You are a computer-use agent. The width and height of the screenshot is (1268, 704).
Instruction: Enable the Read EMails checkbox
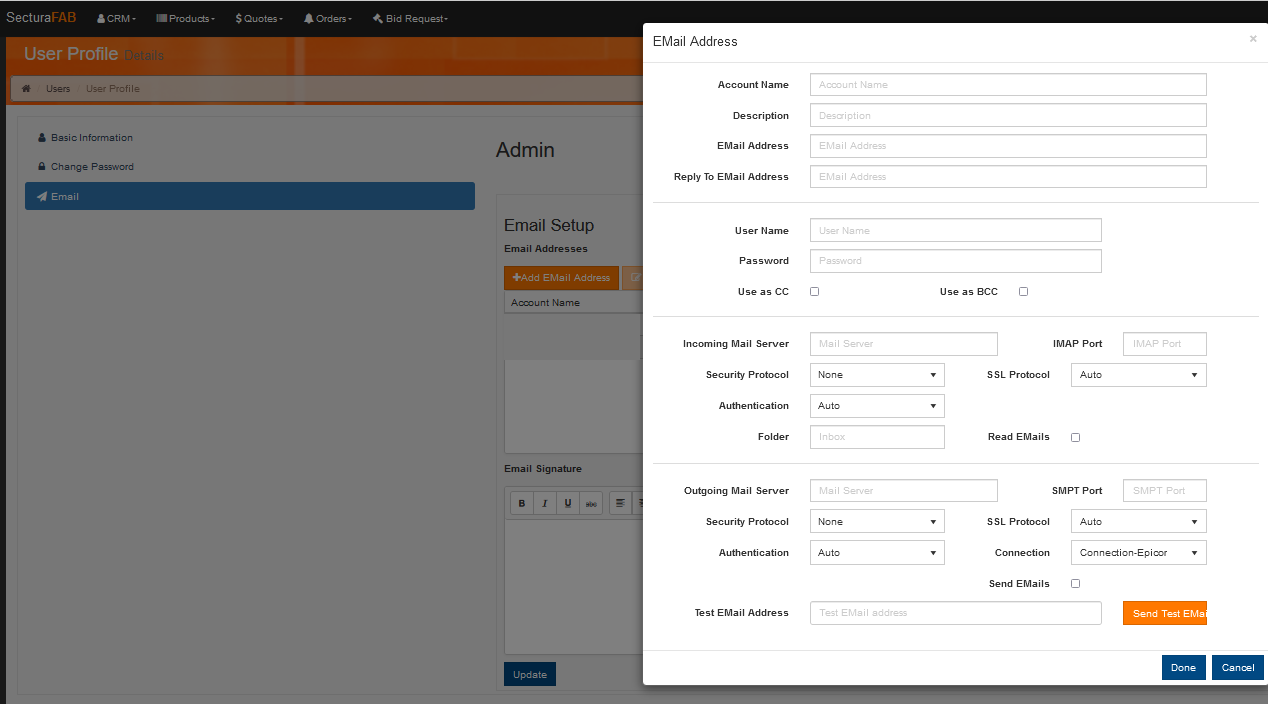pos(1075,437)
